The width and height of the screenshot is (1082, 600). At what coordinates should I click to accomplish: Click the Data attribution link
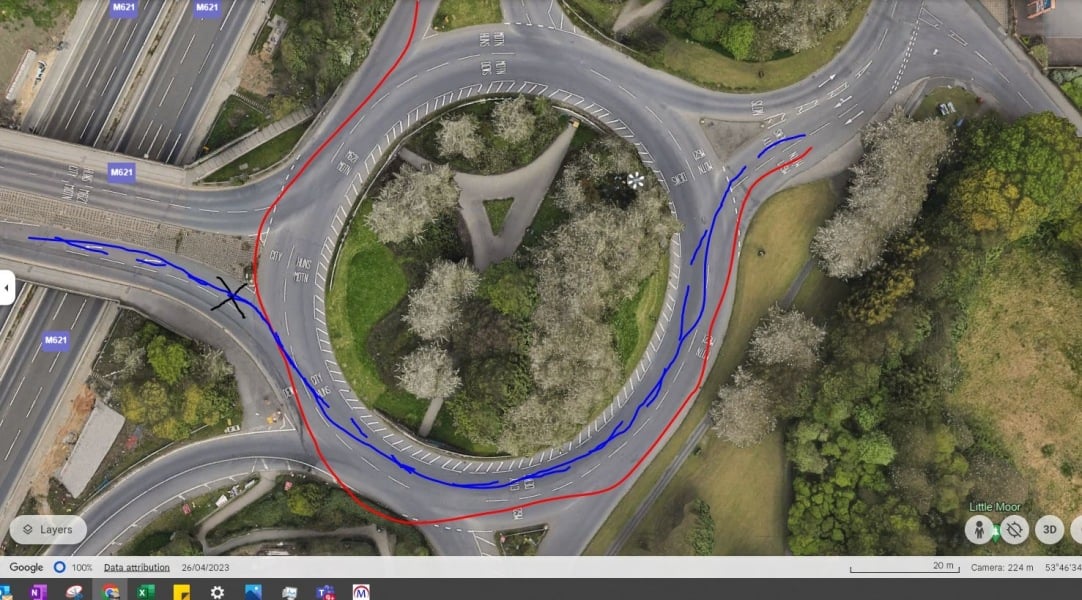pos(138,567)
